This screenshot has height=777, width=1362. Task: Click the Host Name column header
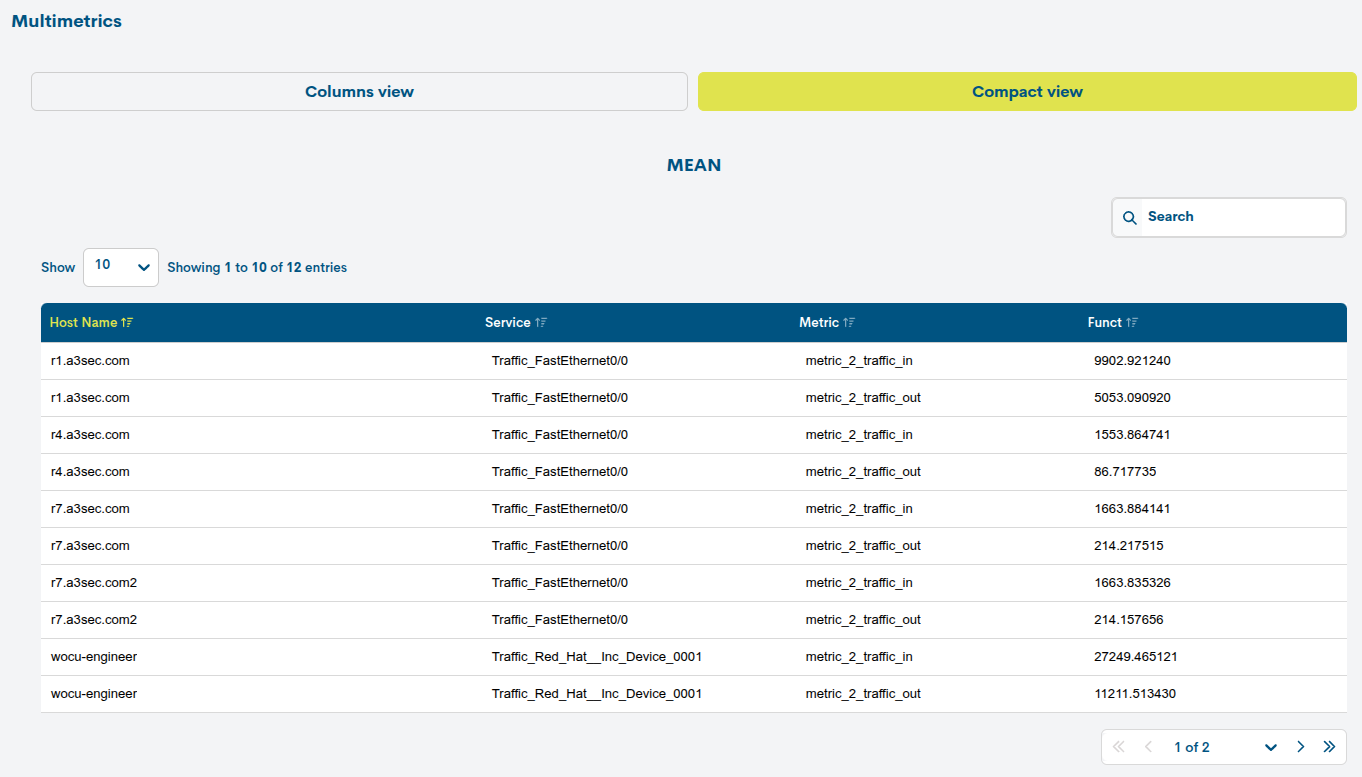point(83,323)
